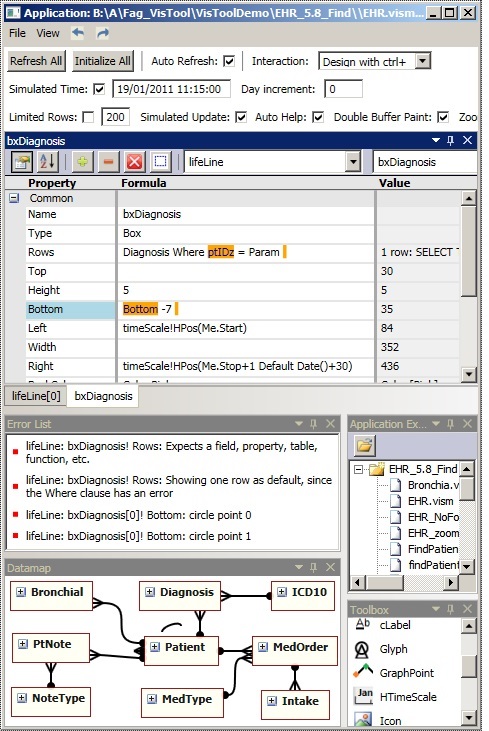489x731 pixels.
Task: Open the Interaction mode dropdown
Action: tap(423, 61)
